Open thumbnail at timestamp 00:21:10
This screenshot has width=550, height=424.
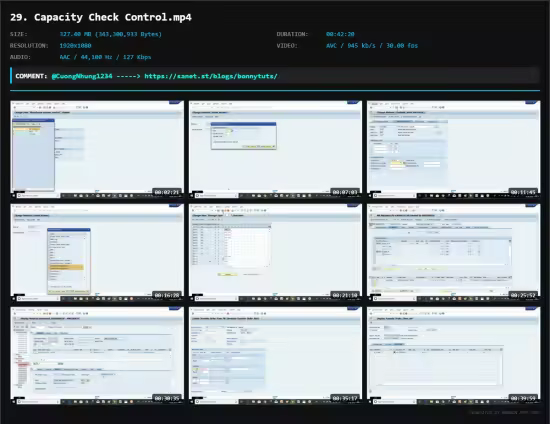pos(275,253)
